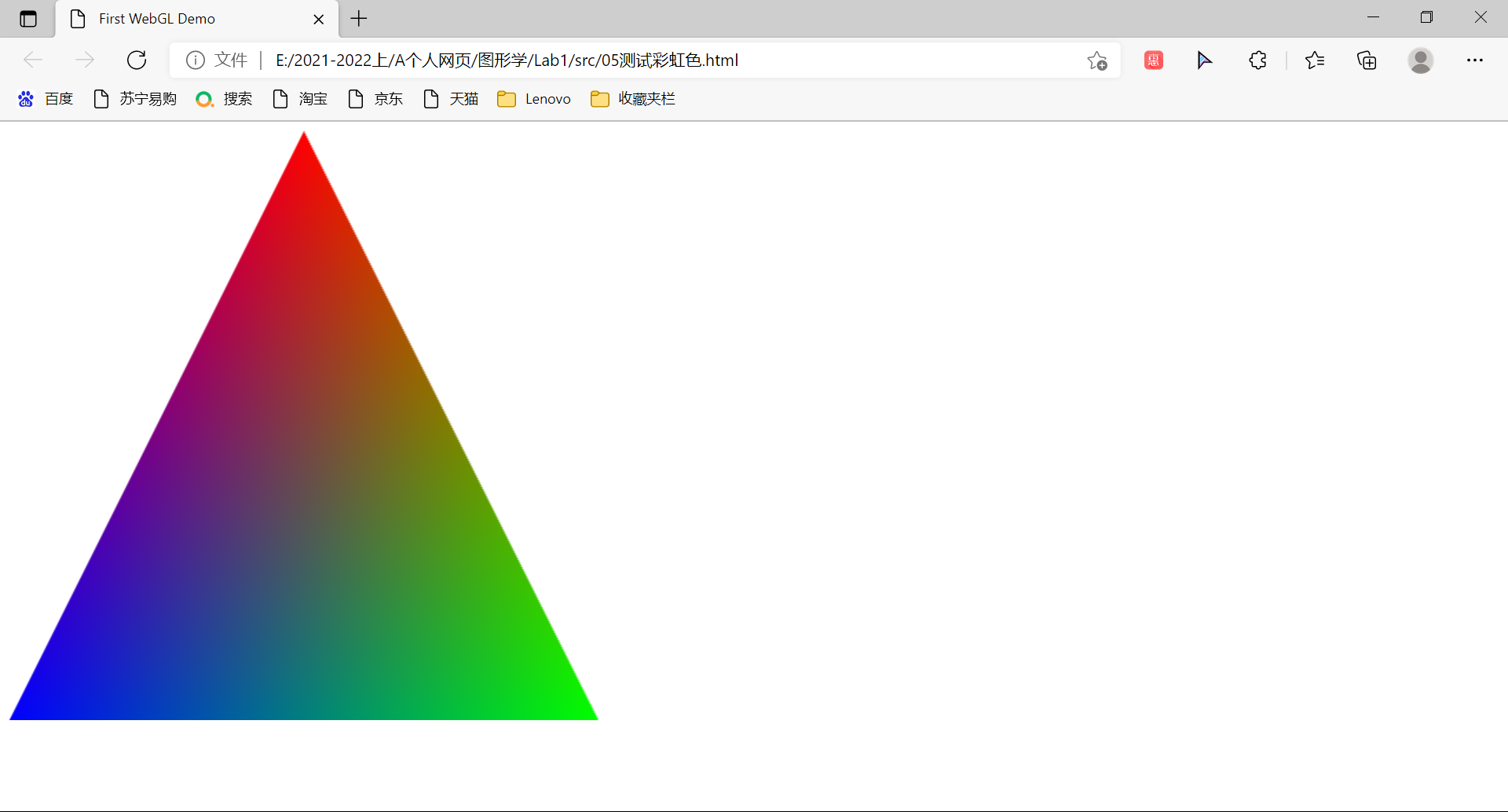Image resolution: width=1508 pixels, height=812 pixels.
Task: Click the add to favorites star icon
Action: (1097, 60)
